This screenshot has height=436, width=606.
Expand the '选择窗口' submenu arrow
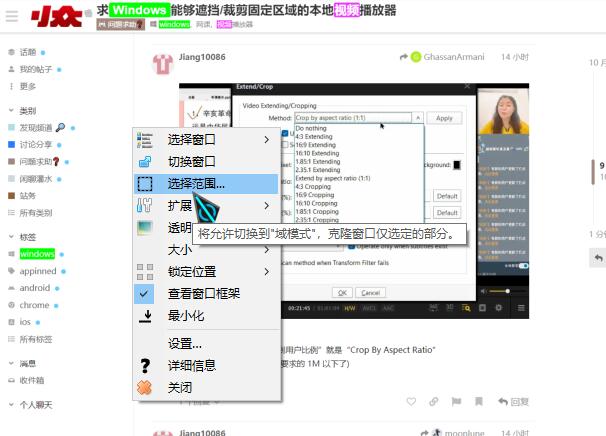pos(266,139)
